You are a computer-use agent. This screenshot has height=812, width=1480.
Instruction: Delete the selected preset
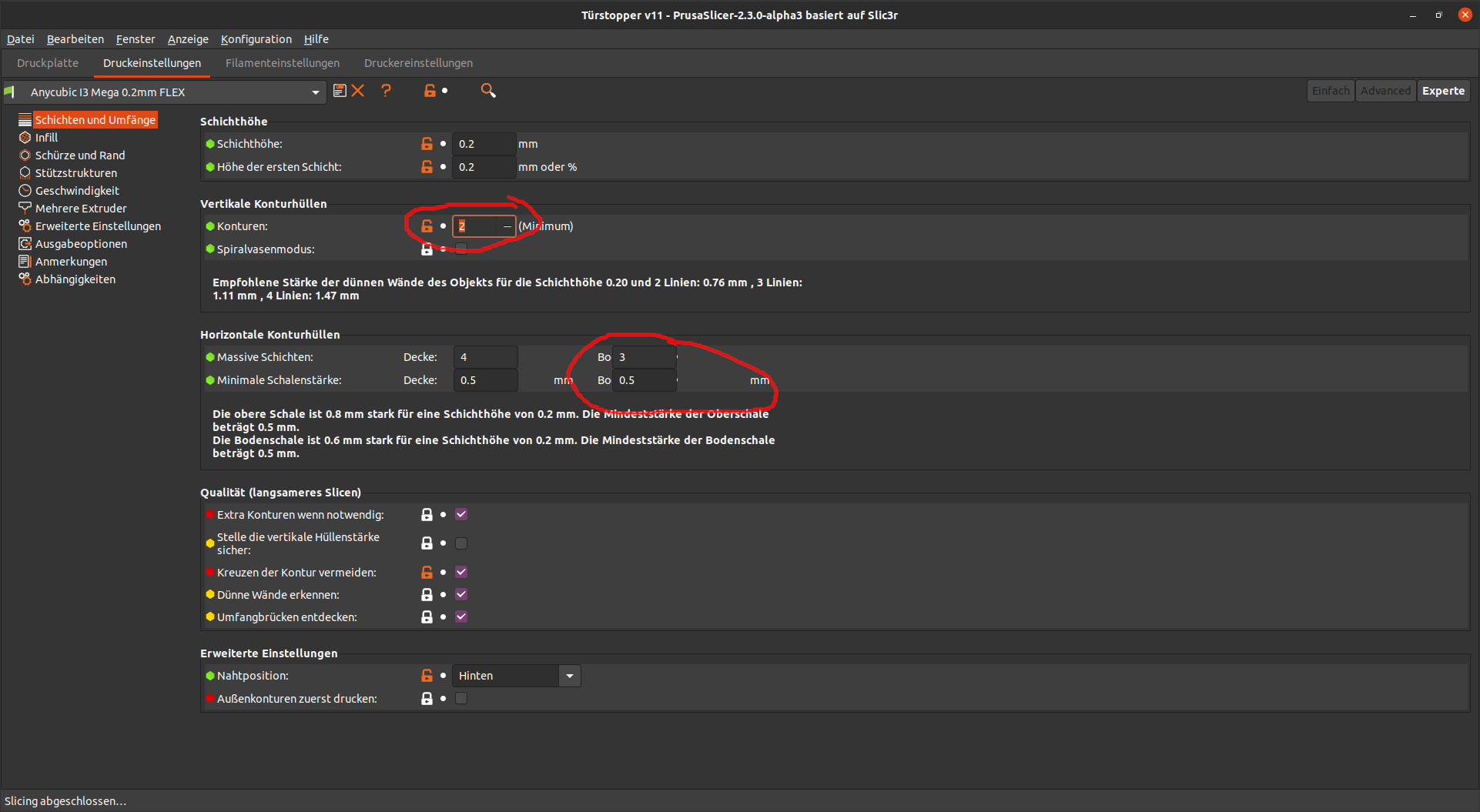pos(358,90)
